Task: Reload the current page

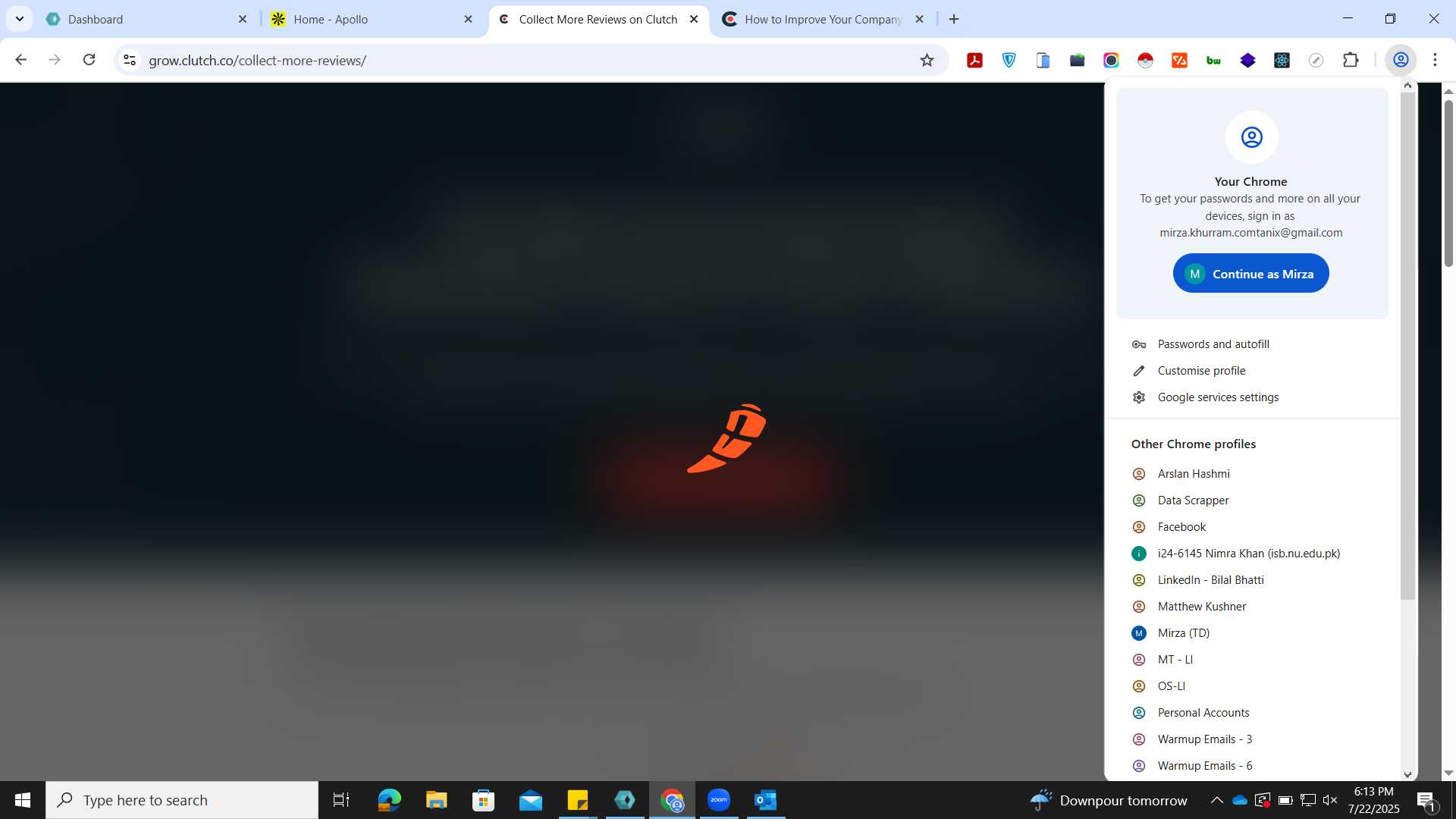Action: (89, 60)
